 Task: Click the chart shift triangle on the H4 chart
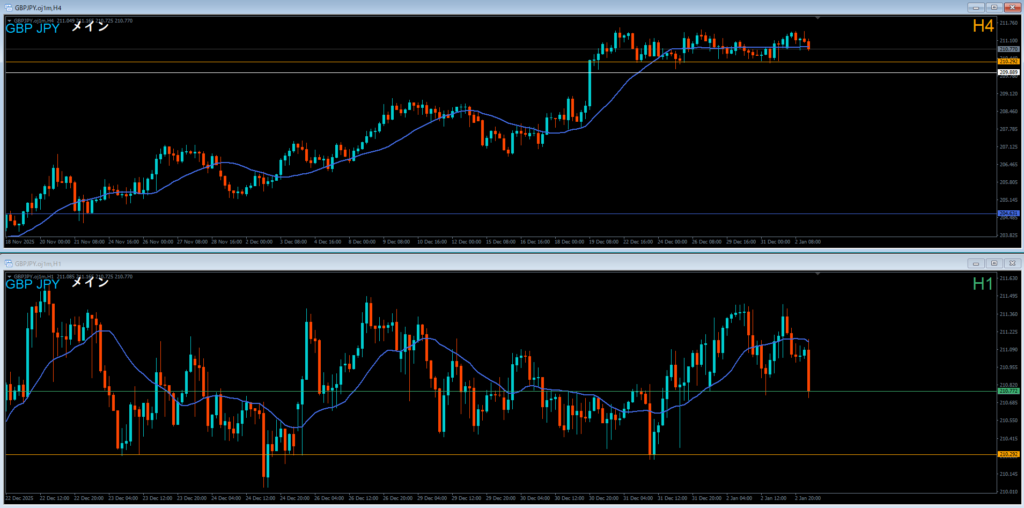click(x=818, y=18)
